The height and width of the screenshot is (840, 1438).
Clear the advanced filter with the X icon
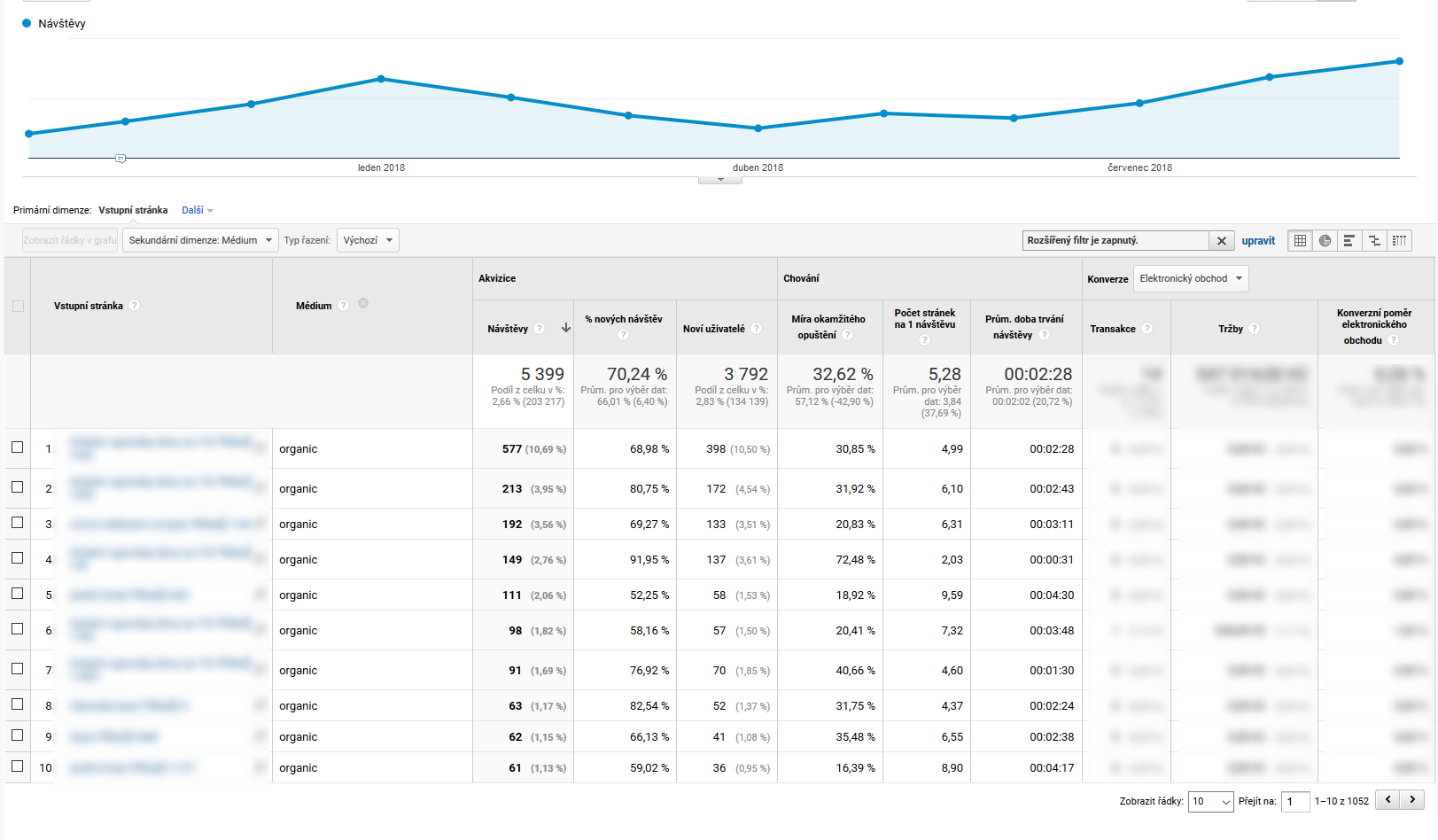tap(1222, 240)
